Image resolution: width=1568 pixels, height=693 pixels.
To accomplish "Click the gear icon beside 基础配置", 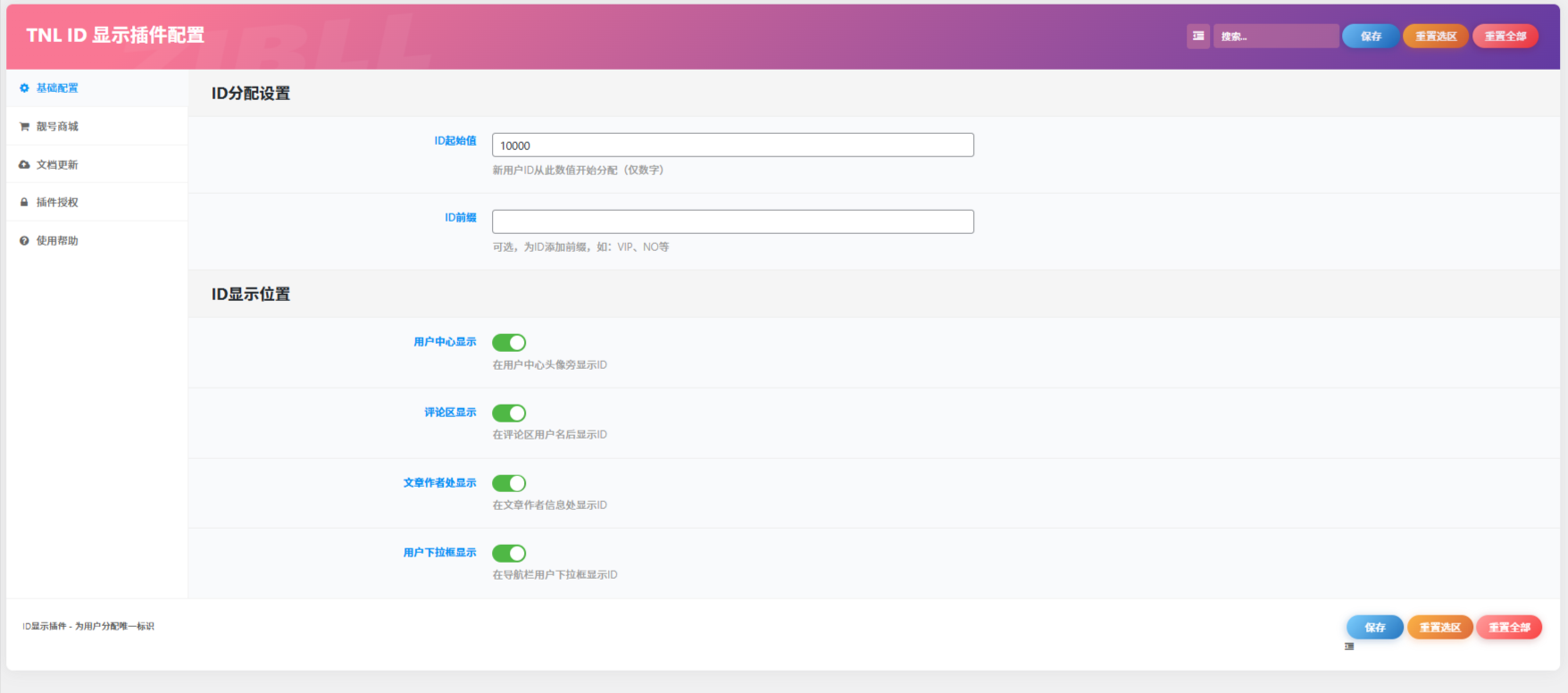I will (x=24, y=88).
